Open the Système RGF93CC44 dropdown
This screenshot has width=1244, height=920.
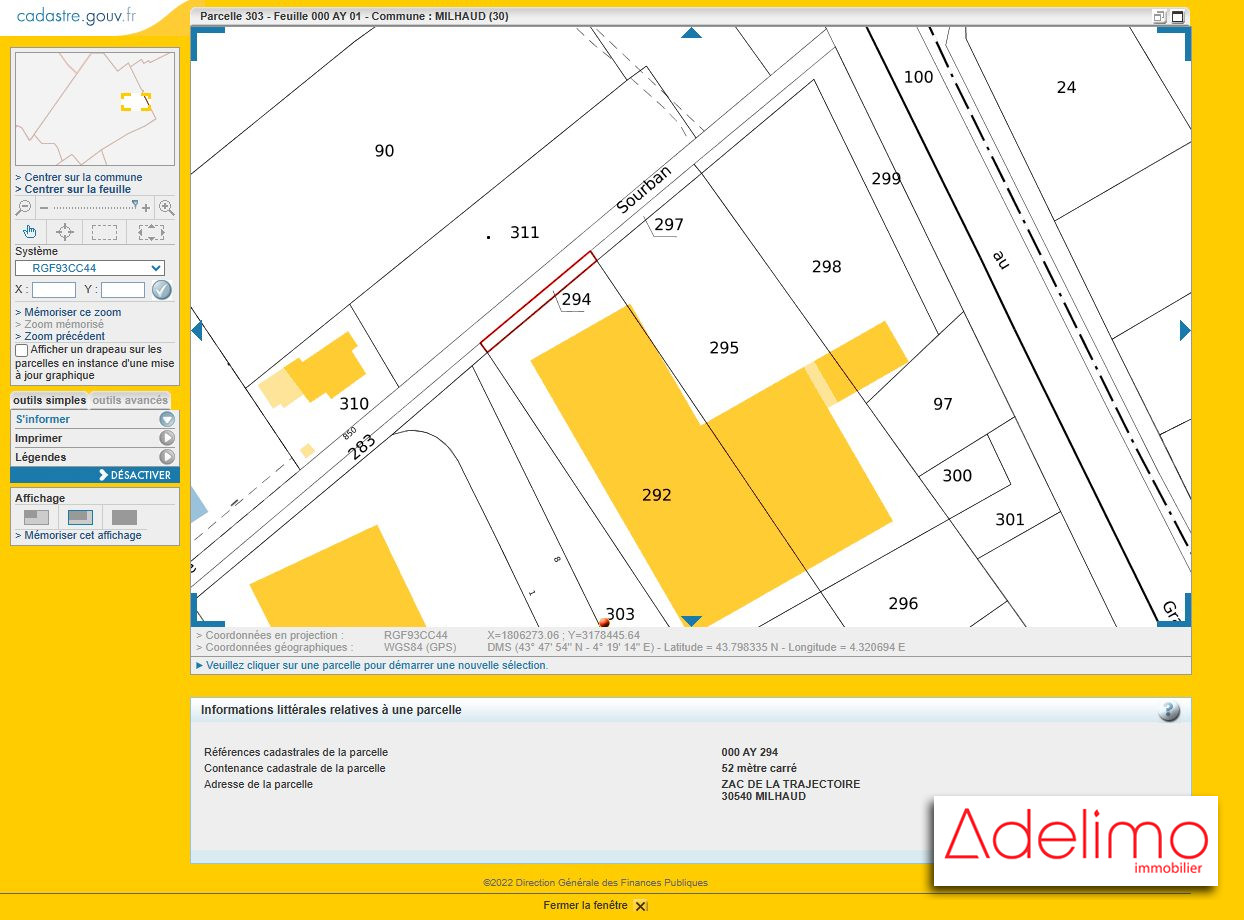coord(90,268)
